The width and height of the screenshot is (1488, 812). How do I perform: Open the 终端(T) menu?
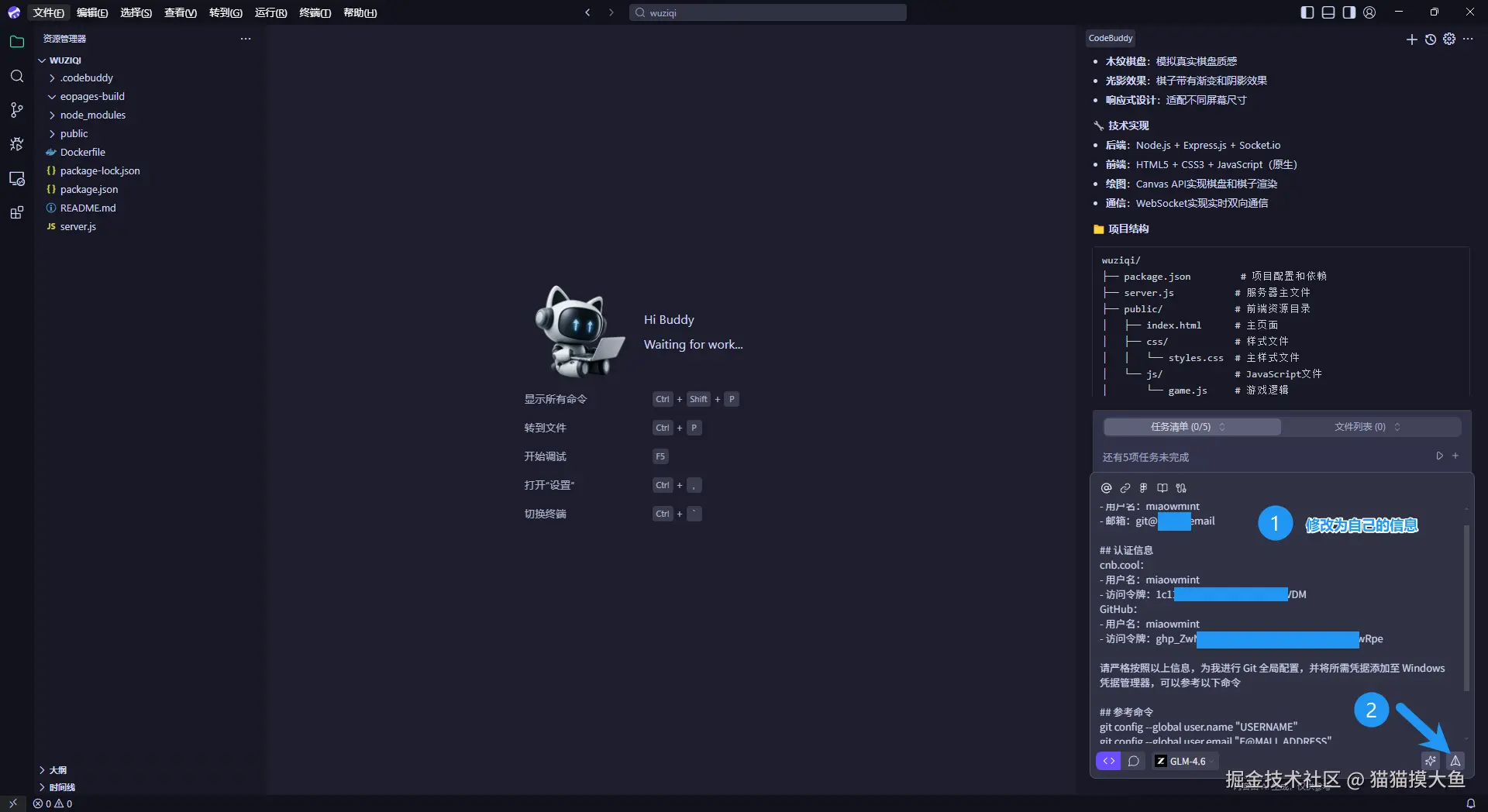coord(315,12)
